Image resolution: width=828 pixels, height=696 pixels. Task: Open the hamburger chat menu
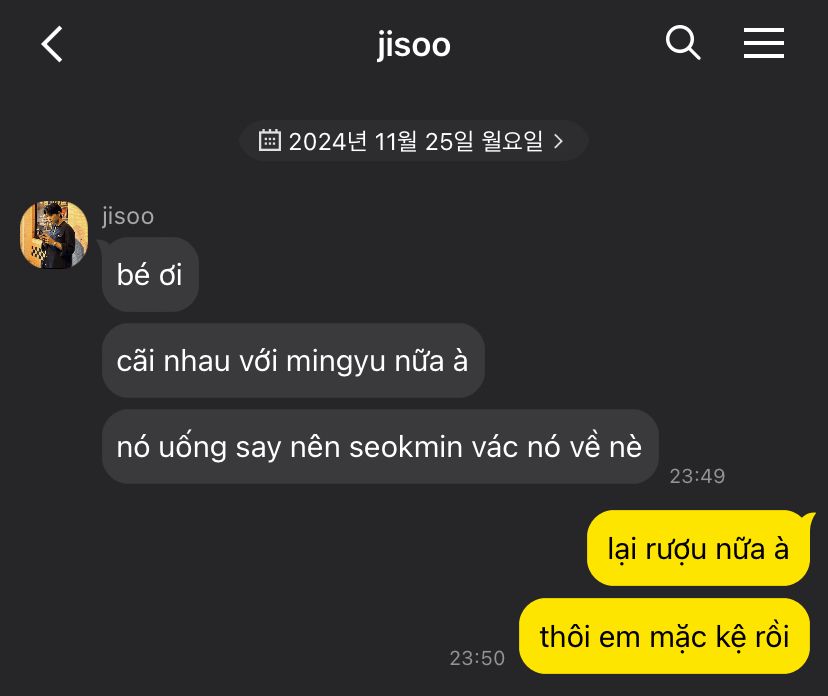(764, 43)
